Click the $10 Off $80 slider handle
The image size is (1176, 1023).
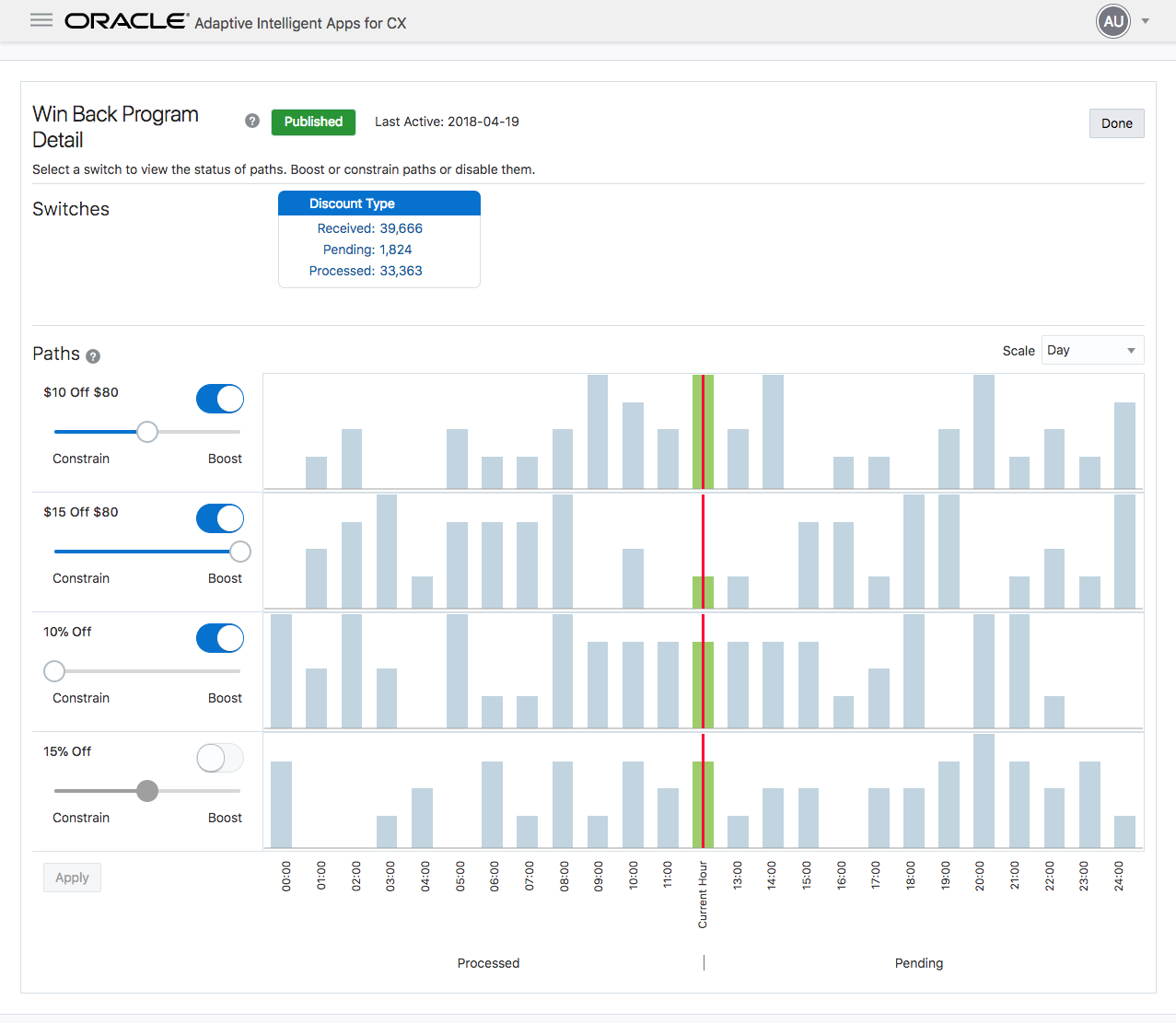[x=147, y=432]
